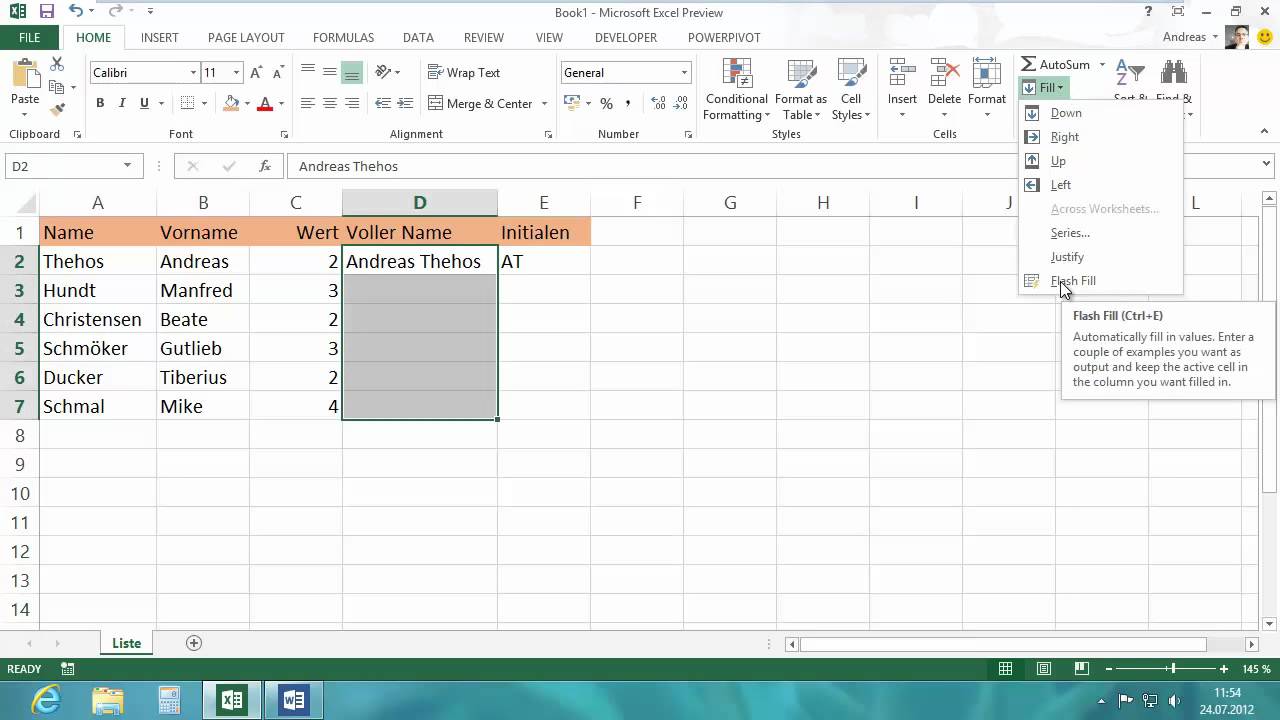The width and height of the screenshot is (1280, 720).
Task: Click the Increase Font Size icon
Action: point(256,73)
